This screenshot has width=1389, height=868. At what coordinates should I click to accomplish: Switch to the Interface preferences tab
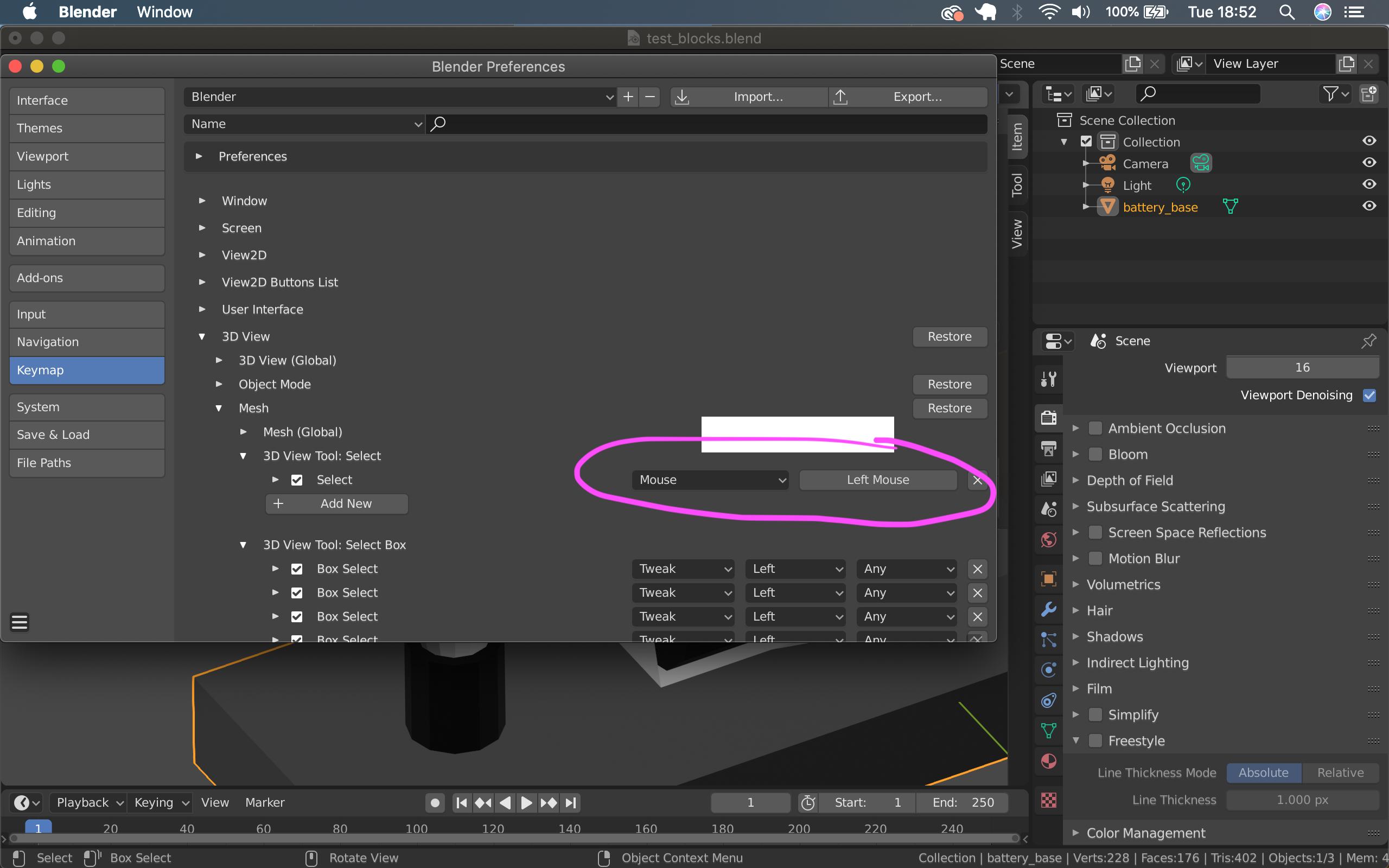point(87,100)
